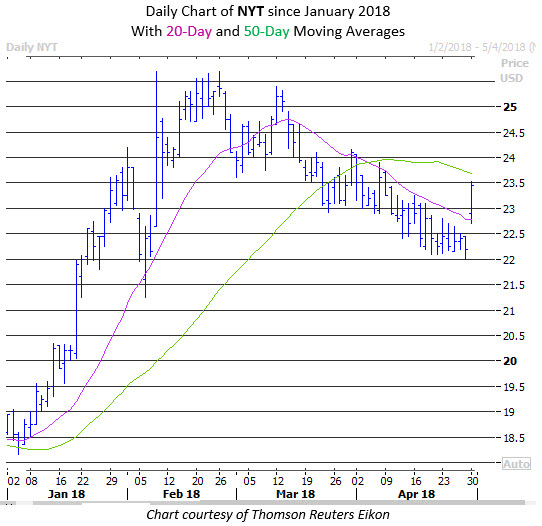Image resolution: width=542 pixels, height=526 pixels.
Task: Select the 24 price axis label
Action: tap(509, 158)
